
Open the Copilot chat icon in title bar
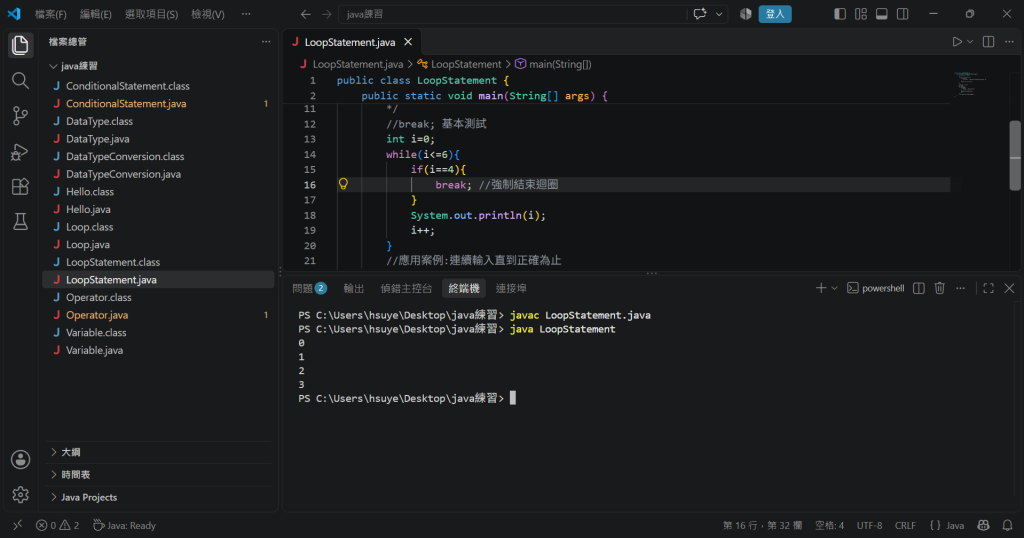pyautogui.click(x=700, y=14)
